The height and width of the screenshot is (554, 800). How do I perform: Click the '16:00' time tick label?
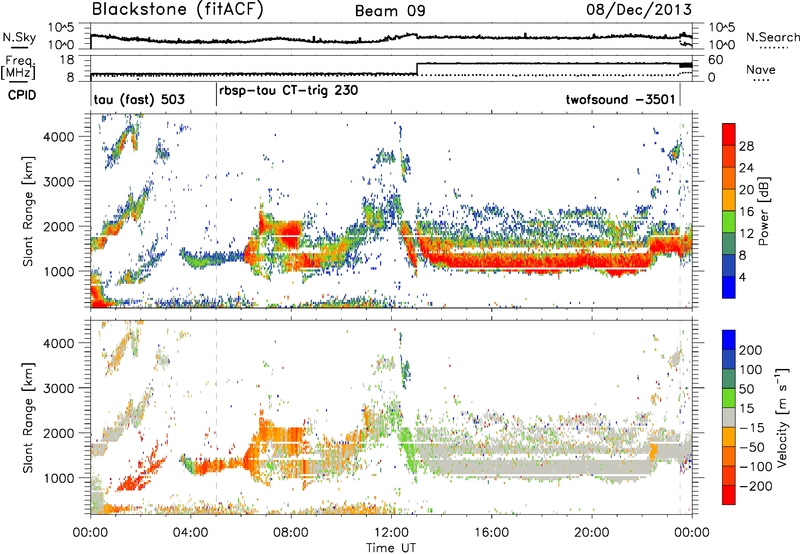(491, 533)
